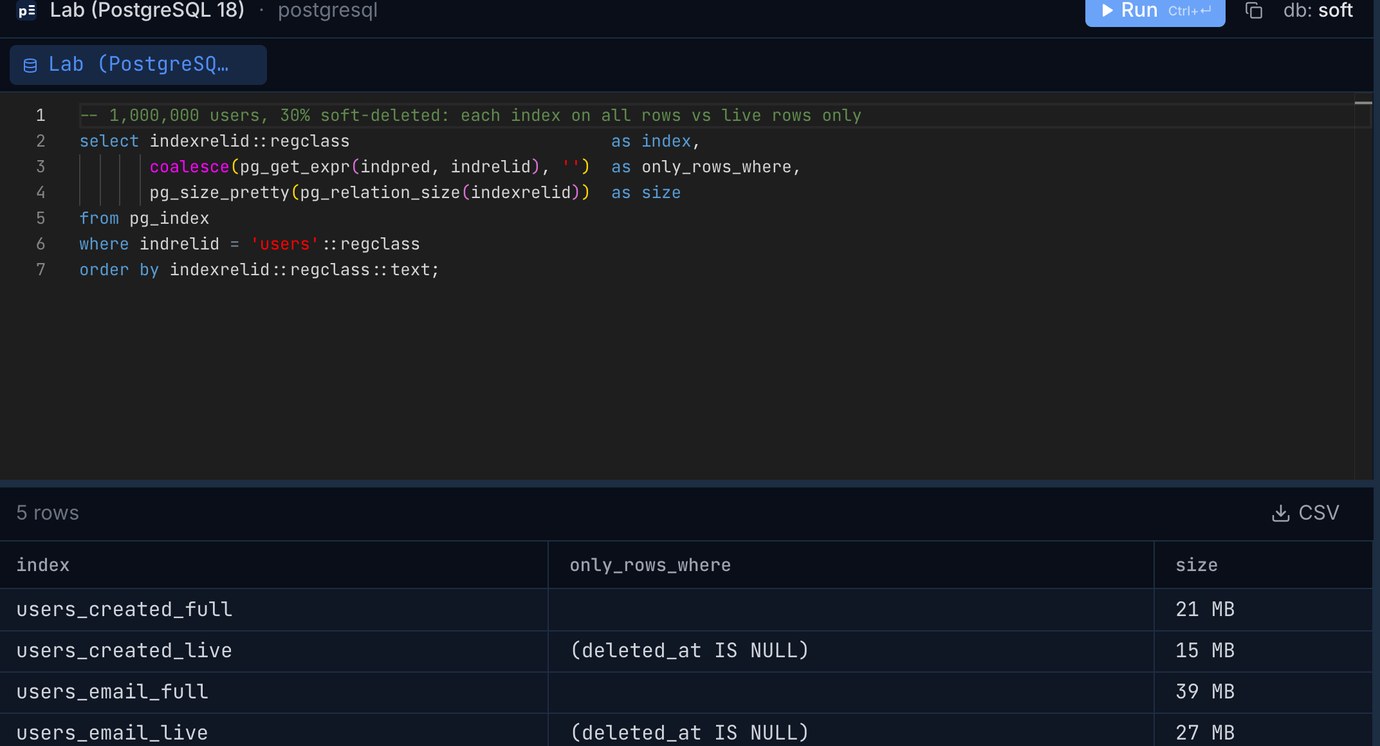Click 'order by' on line 7
The image size is (1380, 746).
(x=119, y=270)
